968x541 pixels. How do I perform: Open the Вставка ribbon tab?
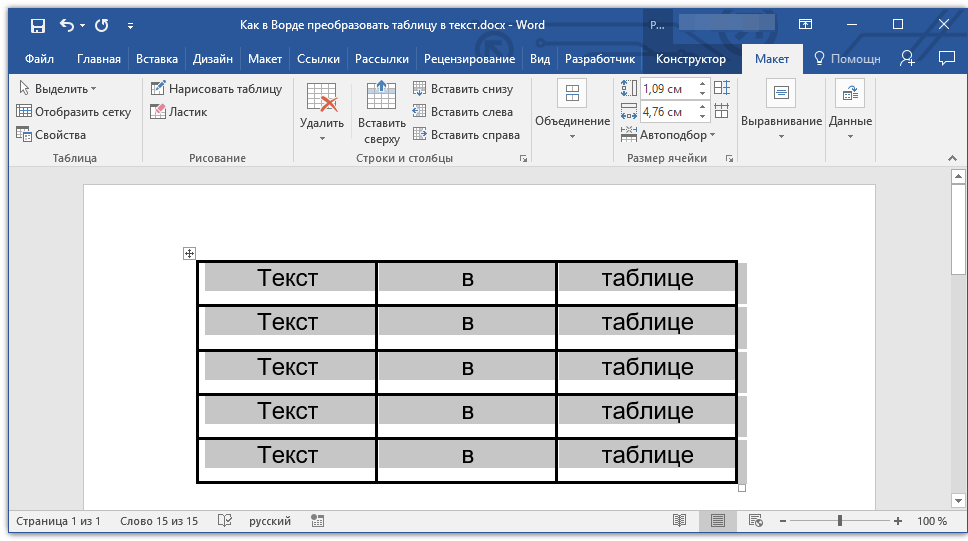tap(157, 59)
